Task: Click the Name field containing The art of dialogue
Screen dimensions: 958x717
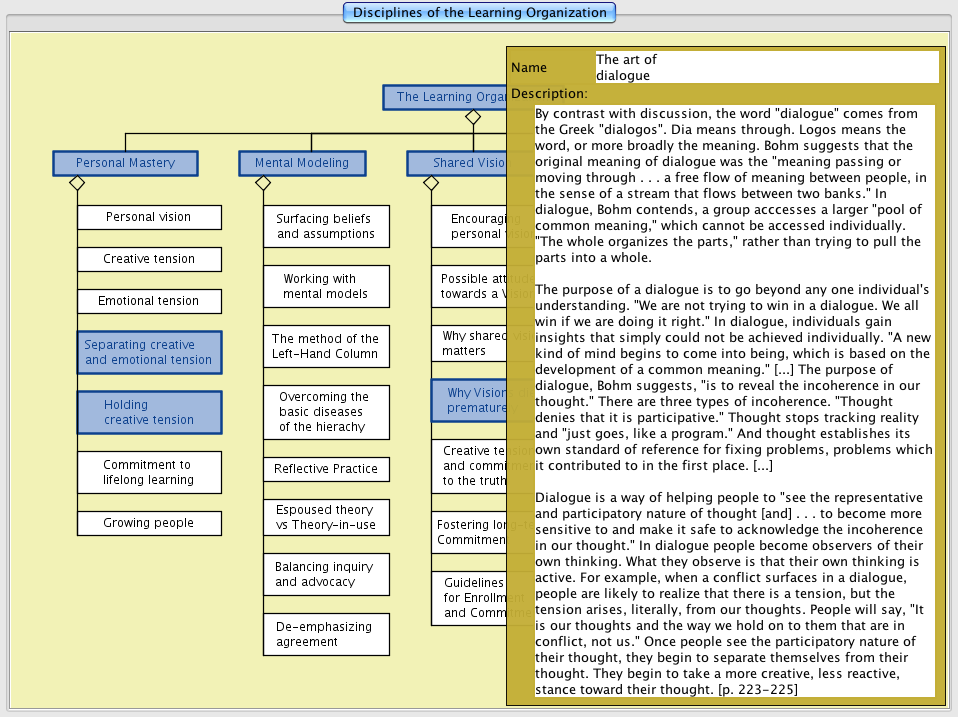Action: click(766, 67)
